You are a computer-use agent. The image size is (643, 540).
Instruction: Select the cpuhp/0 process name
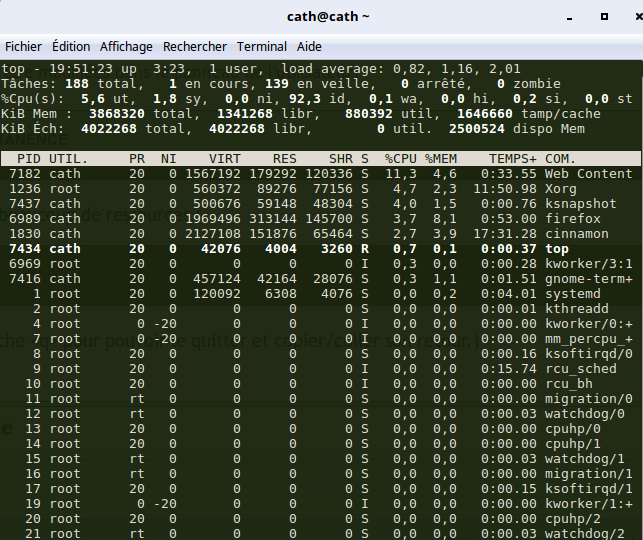point(572,429)
